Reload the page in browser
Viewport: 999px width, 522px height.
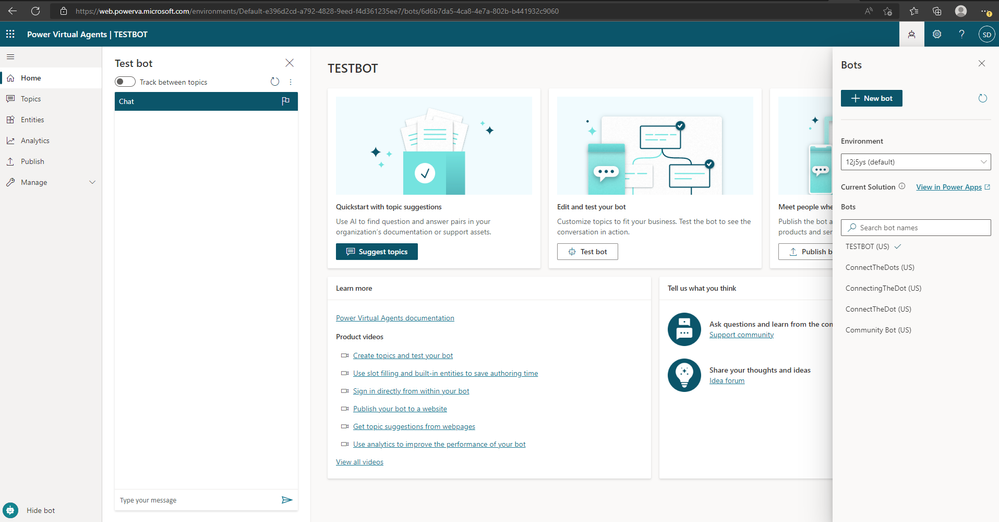pyautogui.click(x=35, y=11)
